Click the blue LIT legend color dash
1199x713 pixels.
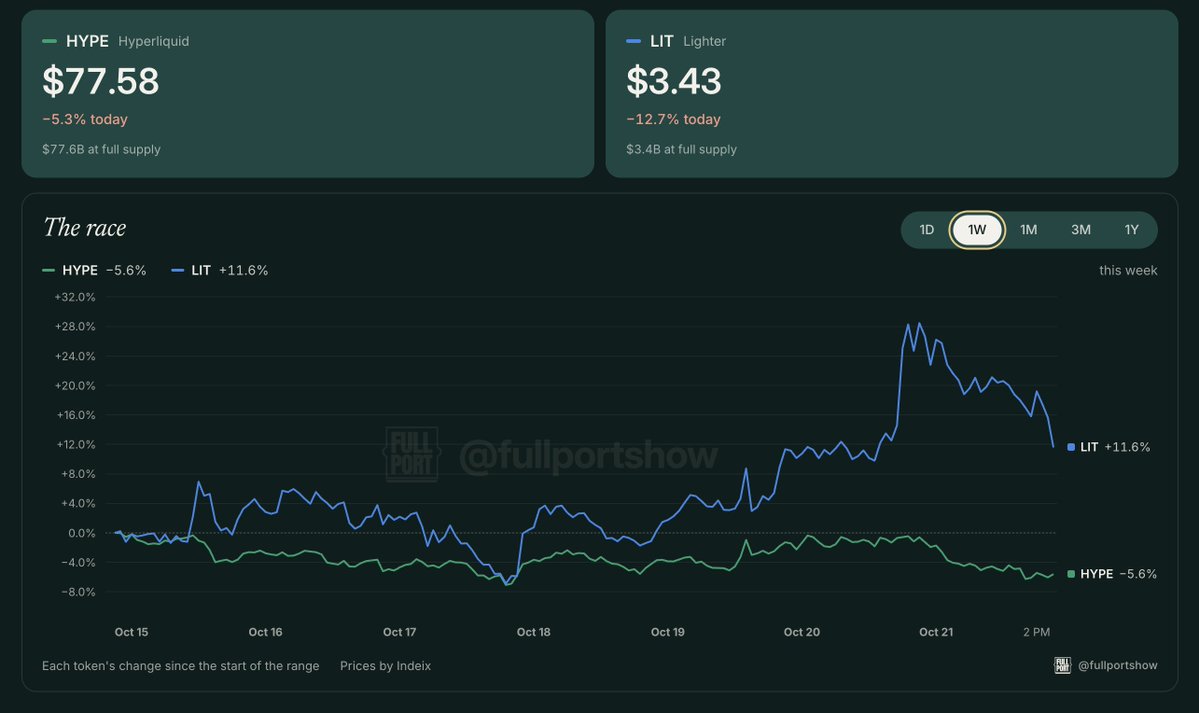coord(177,270)
